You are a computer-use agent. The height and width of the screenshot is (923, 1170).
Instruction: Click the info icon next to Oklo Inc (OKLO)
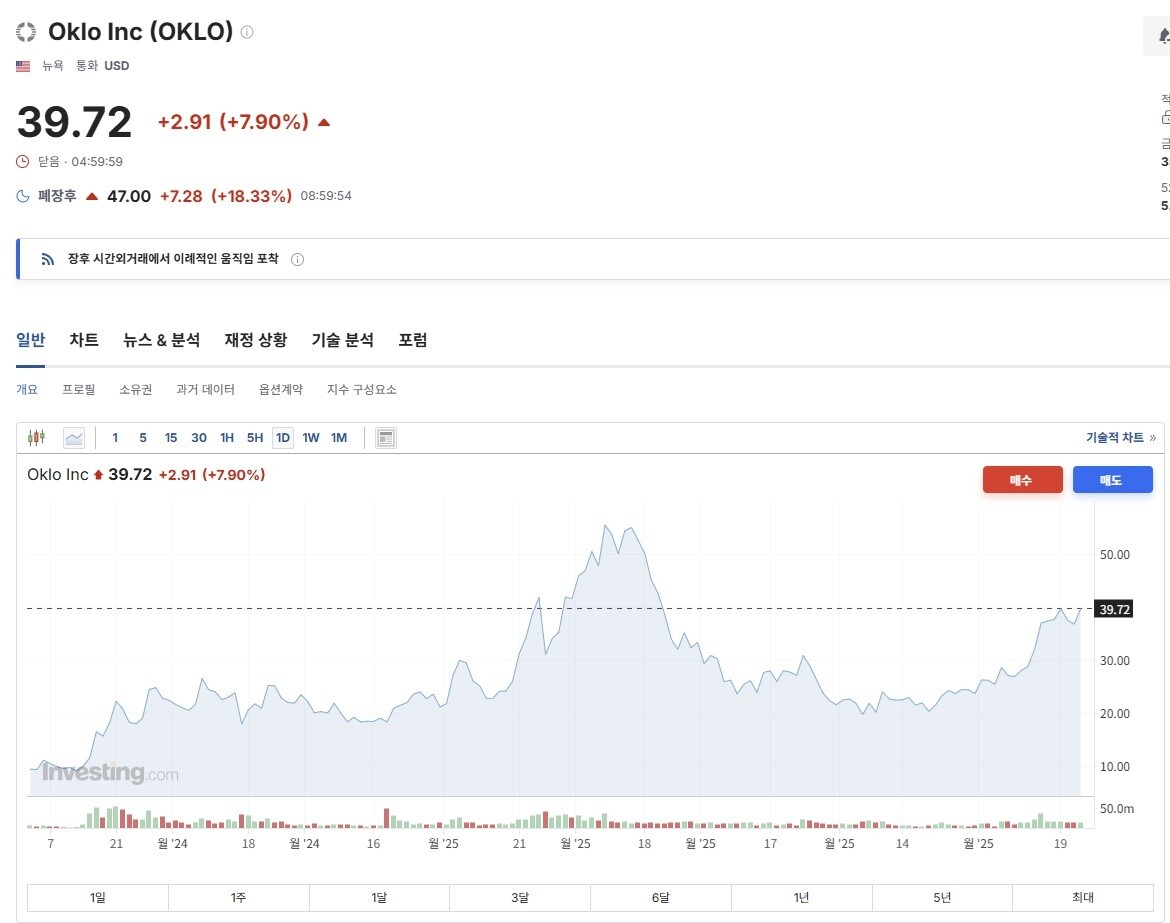(247, 32)
